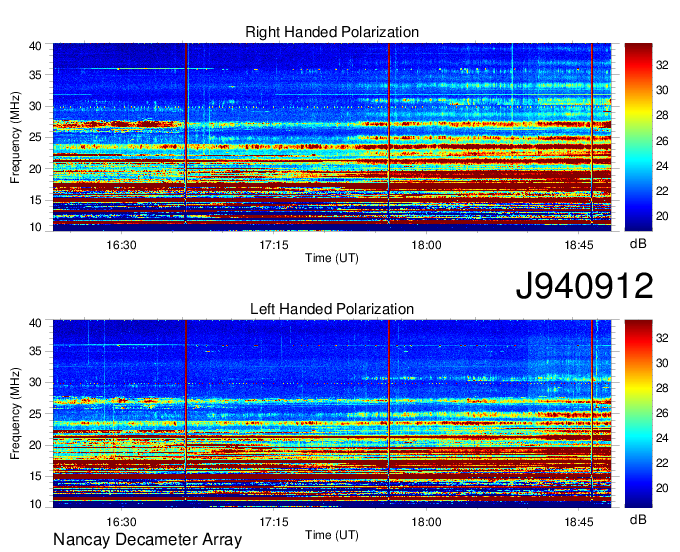Click the 'Time (UT)' label under the upper plot

[332, 258]
